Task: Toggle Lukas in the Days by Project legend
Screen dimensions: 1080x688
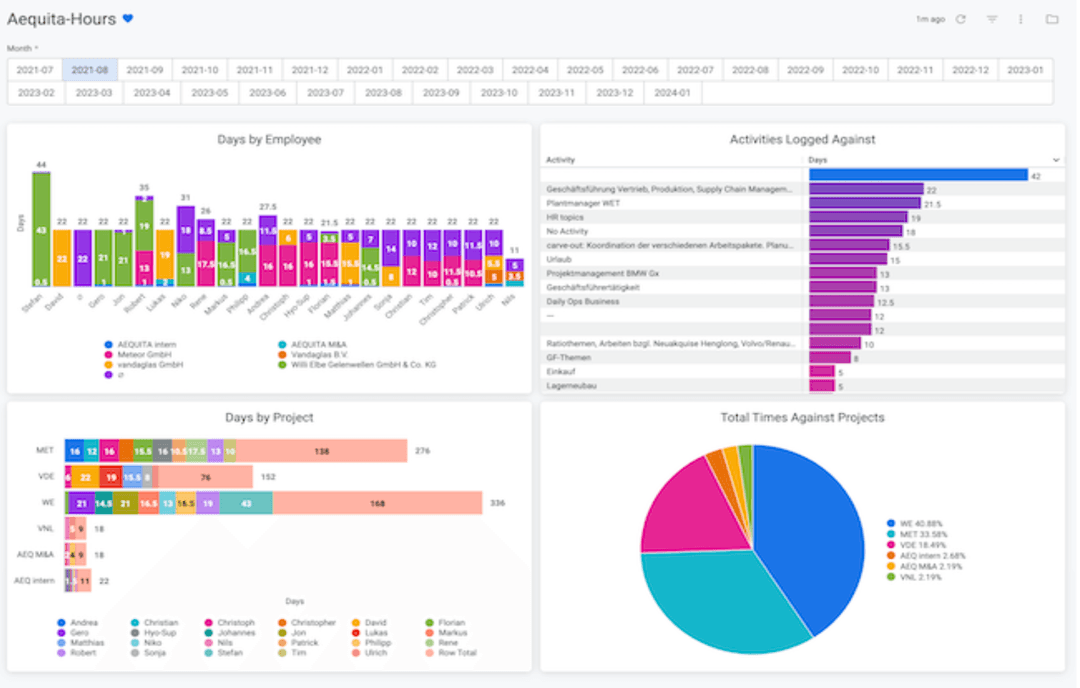Action: tap(369, 633)
